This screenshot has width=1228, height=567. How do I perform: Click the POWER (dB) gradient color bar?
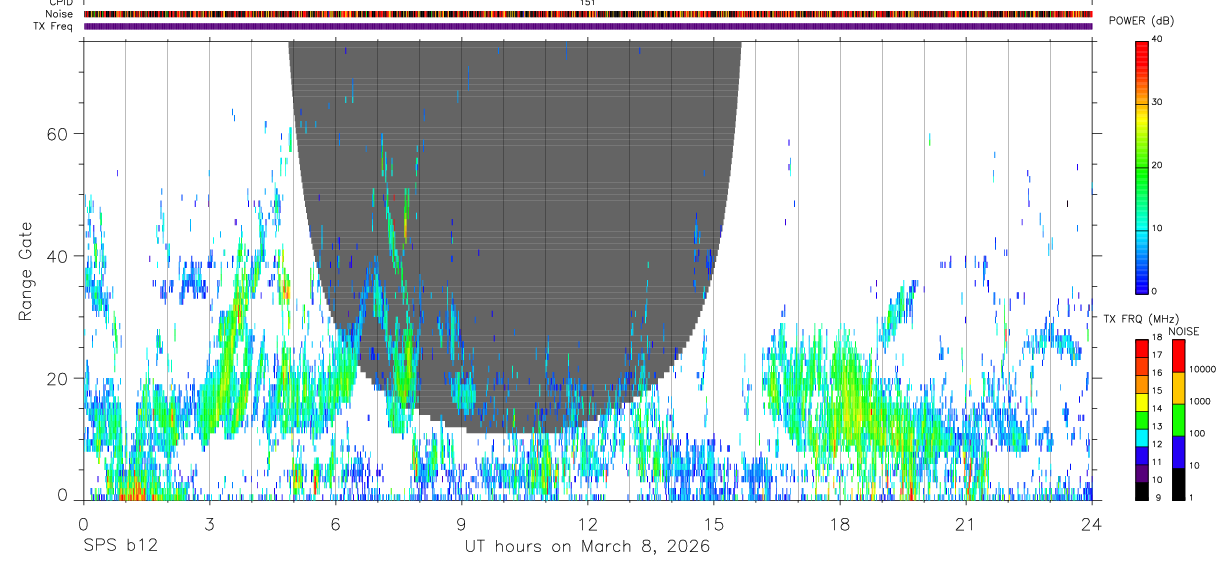[x=1141, y=166]
